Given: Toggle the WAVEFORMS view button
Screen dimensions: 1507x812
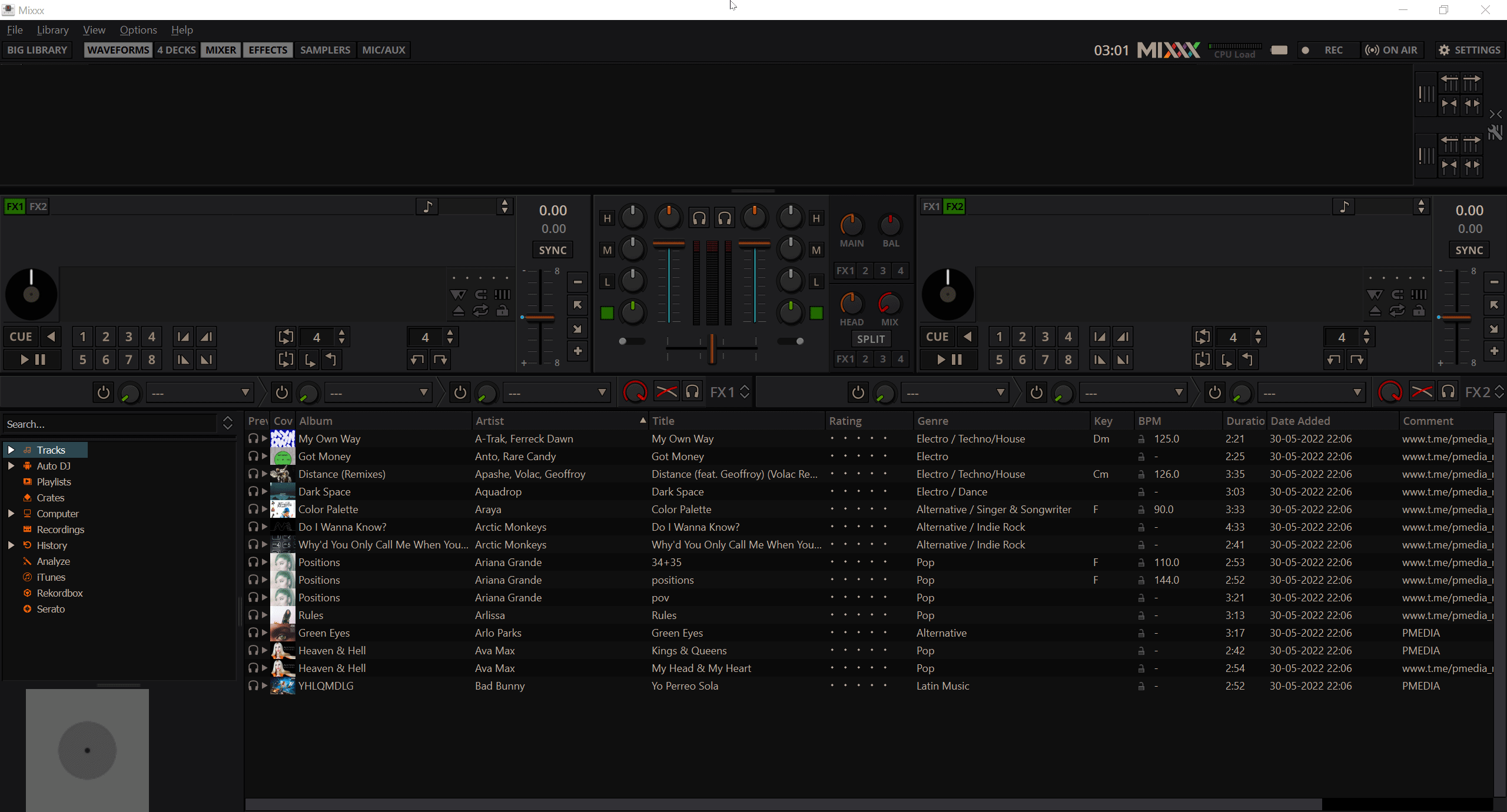Looking at the screenshot, I should click(118, 50).
